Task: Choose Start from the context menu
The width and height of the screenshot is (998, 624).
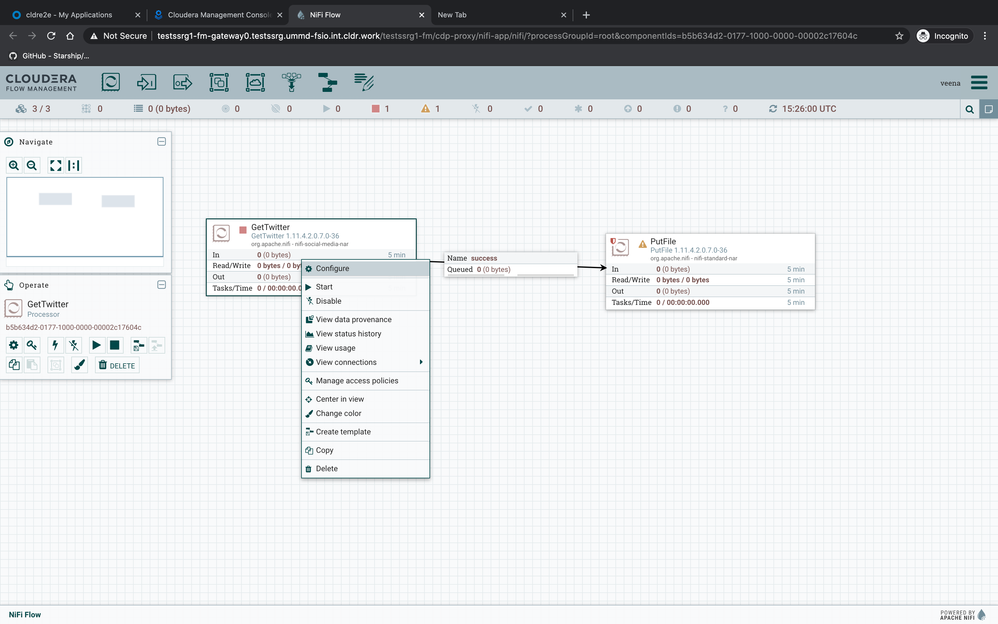Action: click(x=365, y=287)
